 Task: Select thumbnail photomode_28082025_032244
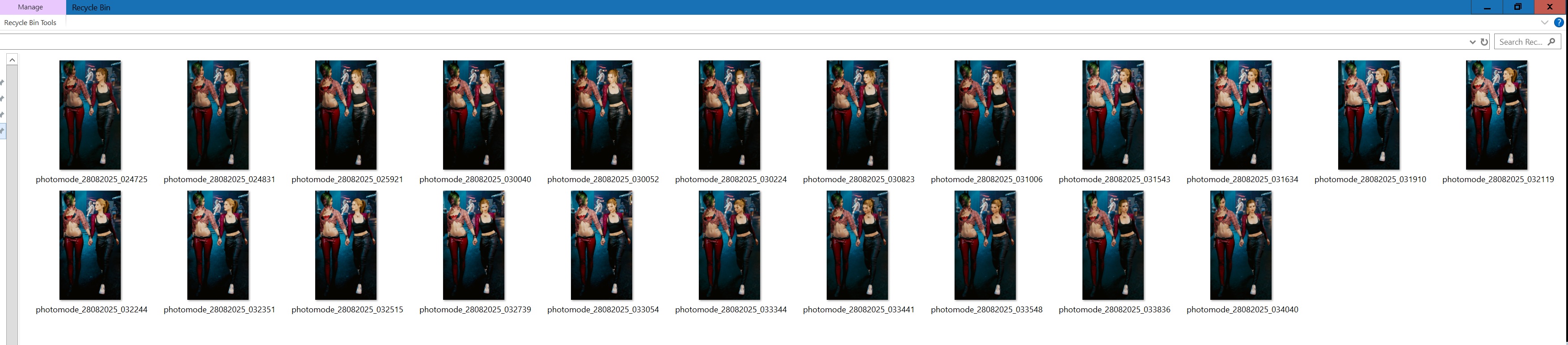click(90, 246)
